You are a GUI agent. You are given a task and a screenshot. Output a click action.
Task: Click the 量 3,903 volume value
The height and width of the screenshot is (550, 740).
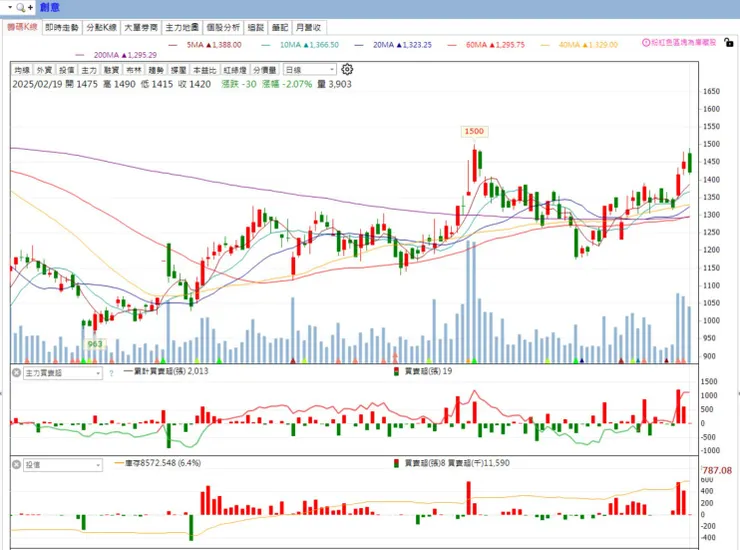[334, 84]
